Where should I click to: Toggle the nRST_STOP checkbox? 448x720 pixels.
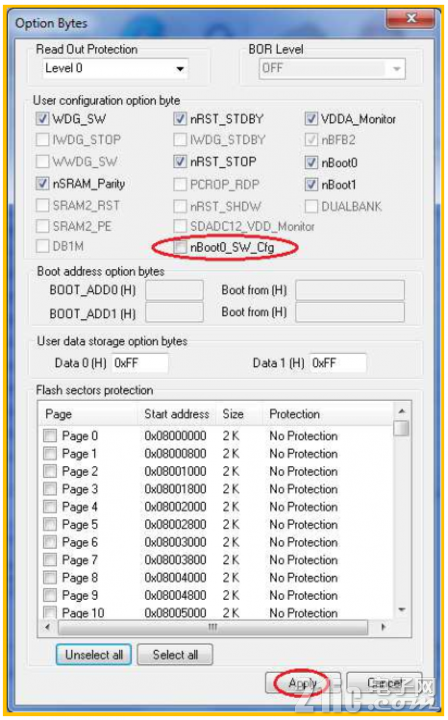click(180, 162)
